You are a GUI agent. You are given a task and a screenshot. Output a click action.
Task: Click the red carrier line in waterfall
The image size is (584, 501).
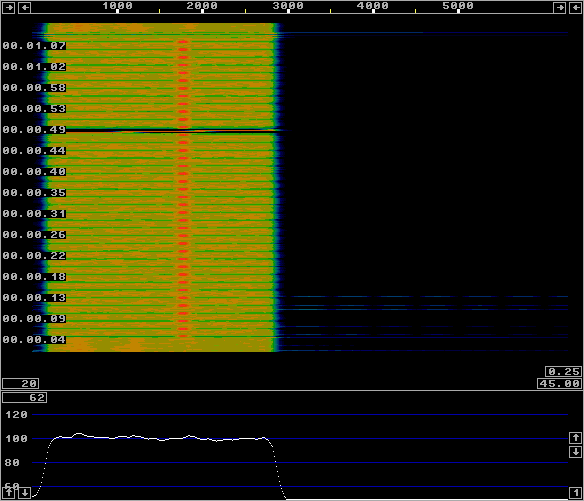coord(183,189)
